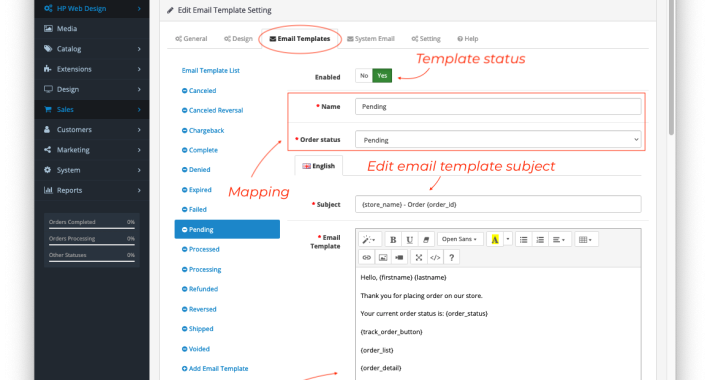Click the pencil icon beside the page title
The height and width of the screenshot is (380, 710).
pos(170,10)
